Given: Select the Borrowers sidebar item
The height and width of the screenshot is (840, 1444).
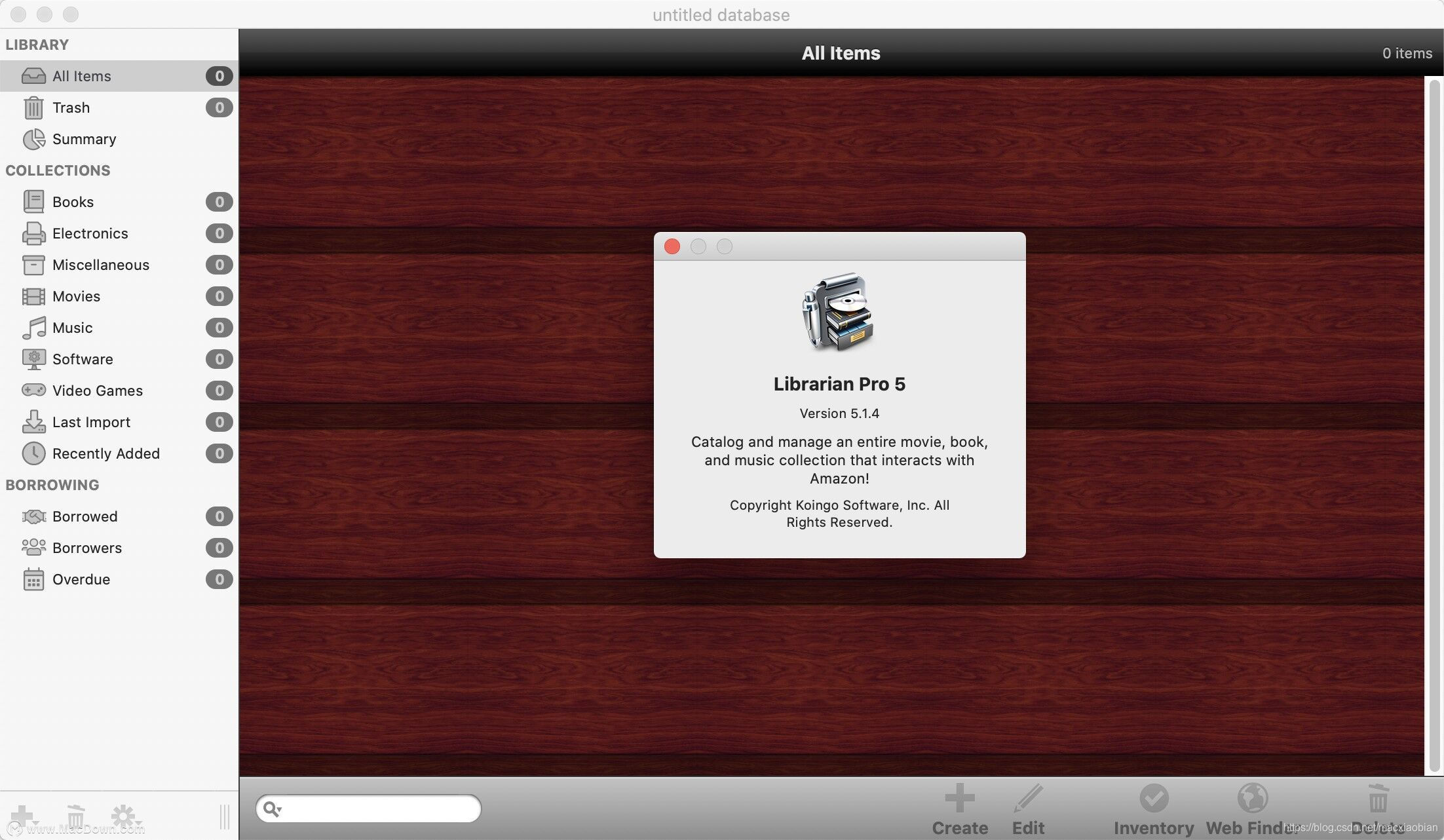Looking at the screenshot, I should pyautogui.click(x=86, y=548).
